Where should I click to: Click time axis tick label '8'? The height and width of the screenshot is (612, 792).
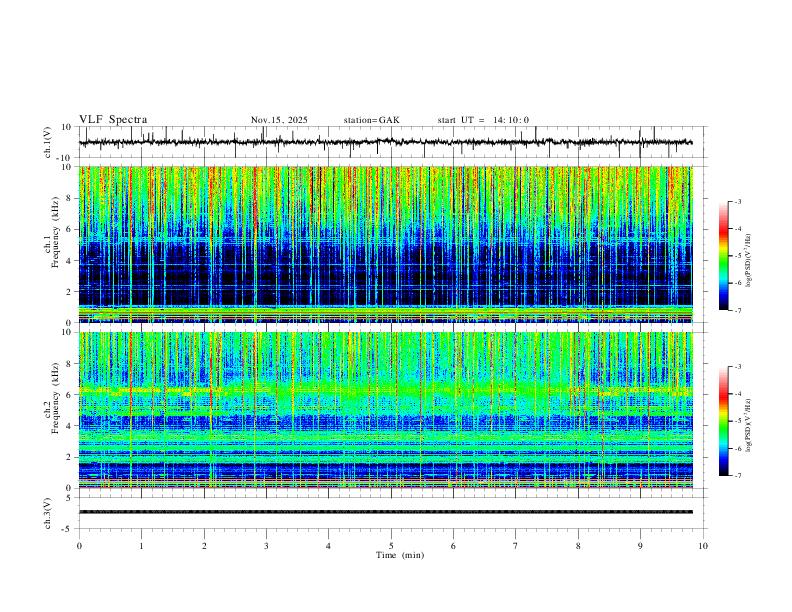[x=578, y=546]
